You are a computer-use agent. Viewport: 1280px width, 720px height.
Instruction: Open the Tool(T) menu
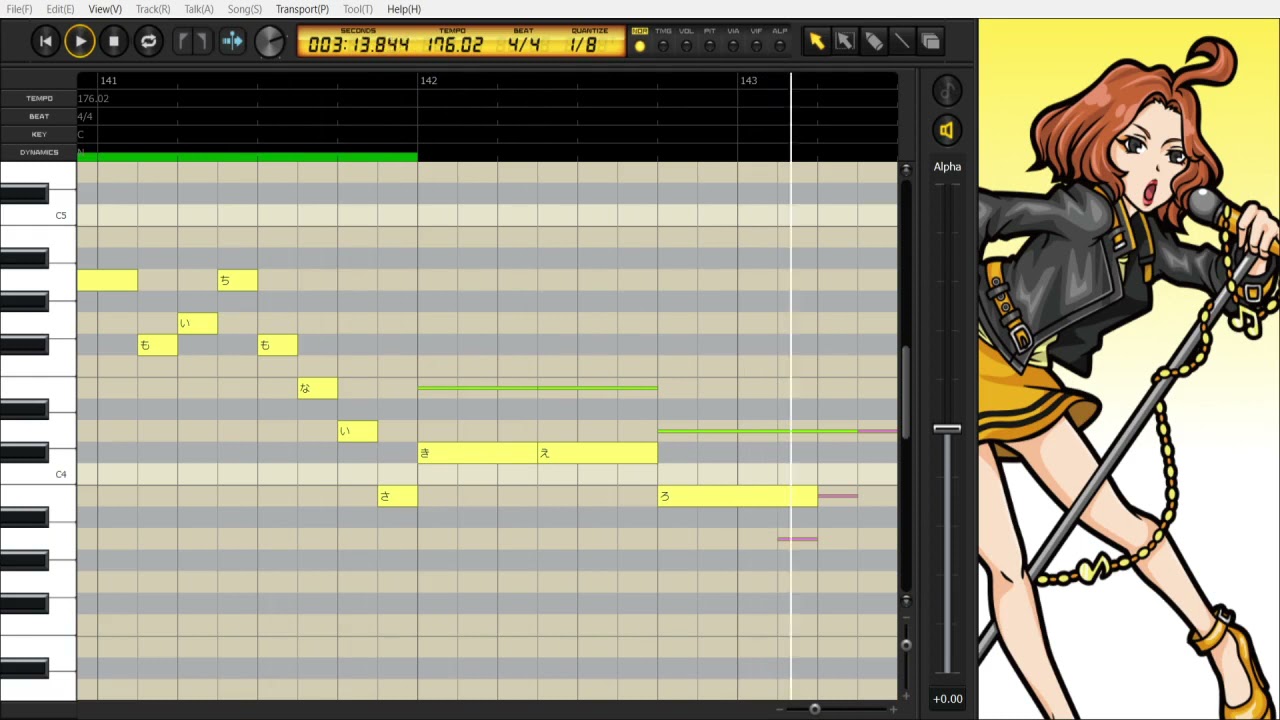point(358,9)
